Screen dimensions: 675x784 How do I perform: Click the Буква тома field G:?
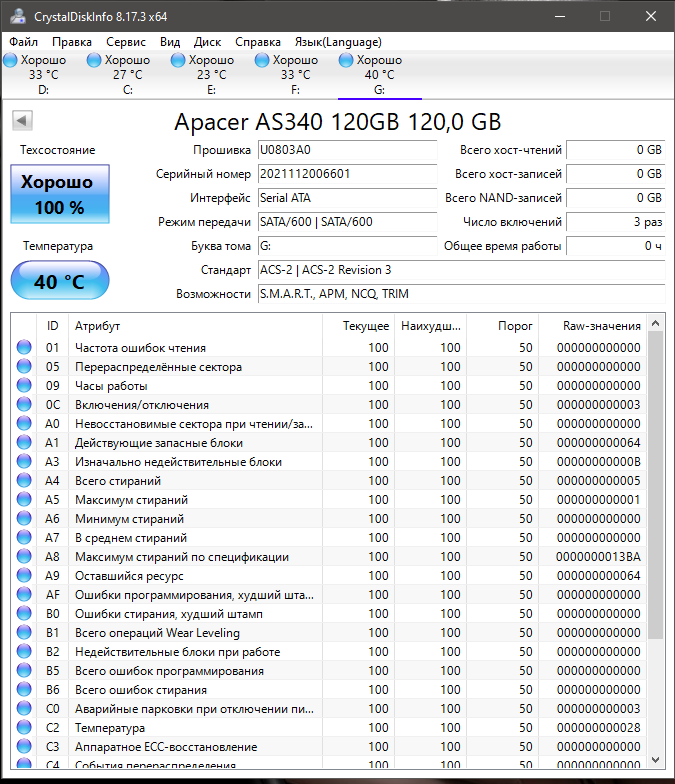348,246
